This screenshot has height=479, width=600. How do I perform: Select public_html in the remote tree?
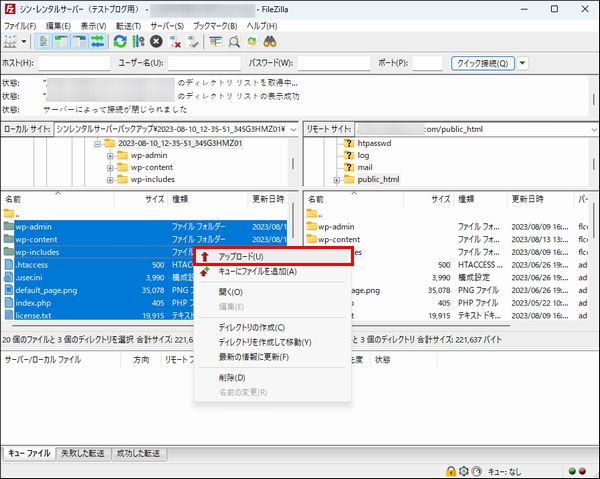[x=378, y=179]
